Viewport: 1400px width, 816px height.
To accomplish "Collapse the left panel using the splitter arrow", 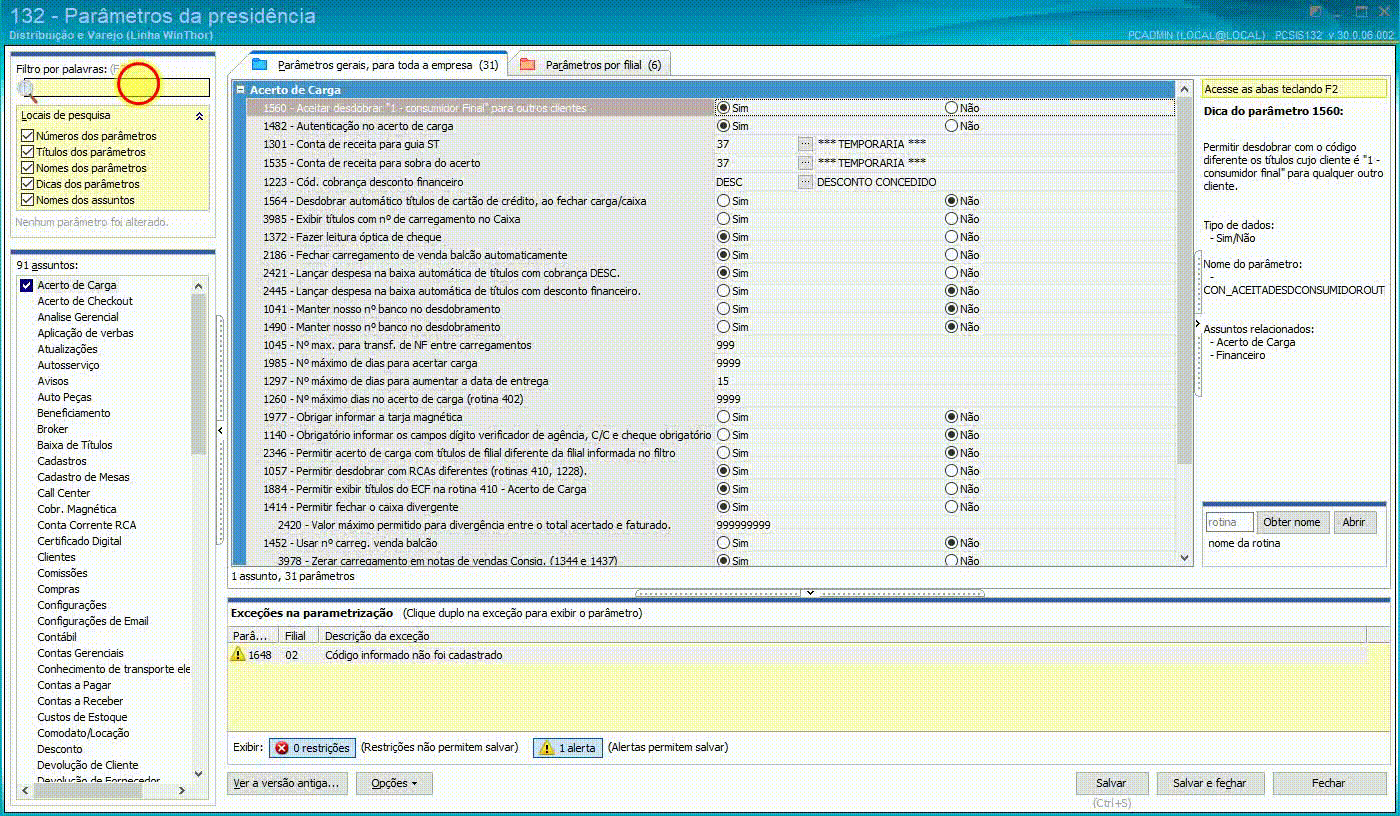I will [x=220, y=431].
